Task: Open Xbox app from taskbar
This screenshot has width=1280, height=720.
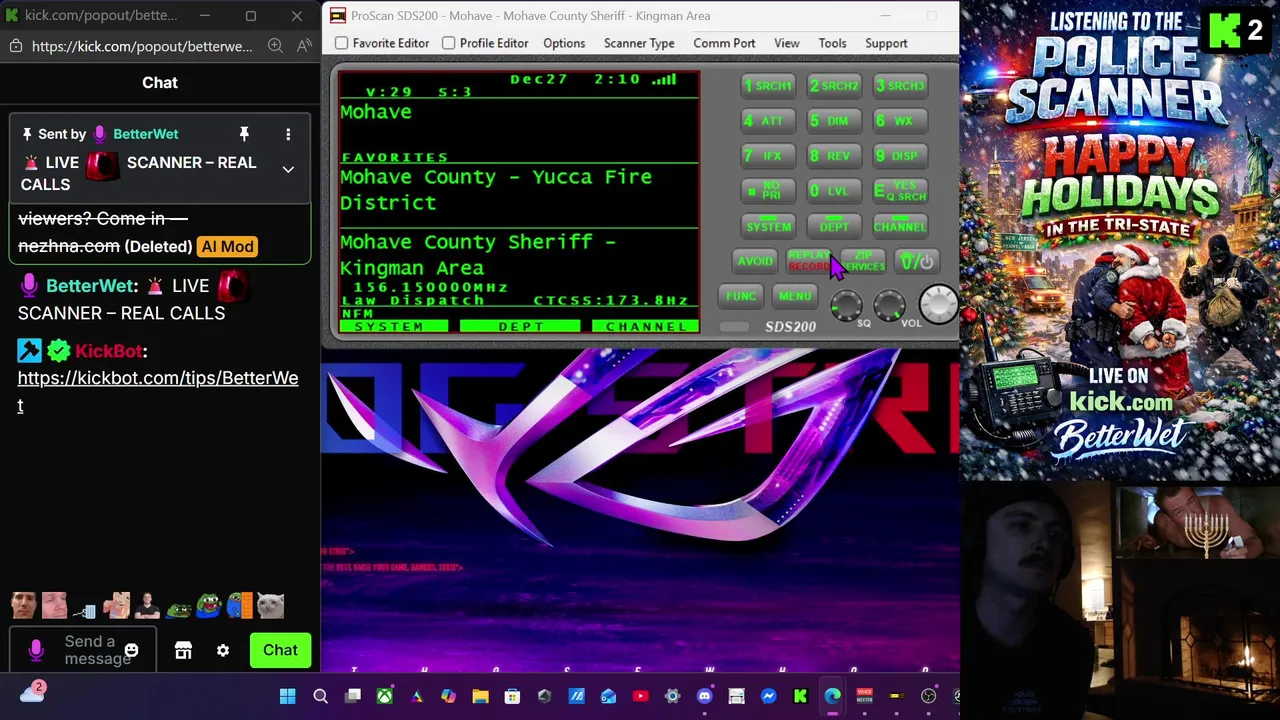Action: pos(384,696)
